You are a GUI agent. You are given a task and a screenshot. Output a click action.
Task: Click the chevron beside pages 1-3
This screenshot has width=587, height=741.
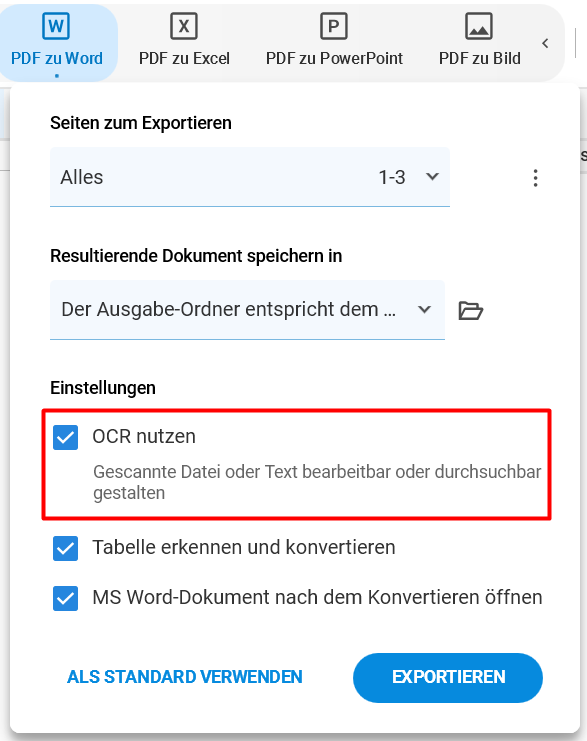432,177
